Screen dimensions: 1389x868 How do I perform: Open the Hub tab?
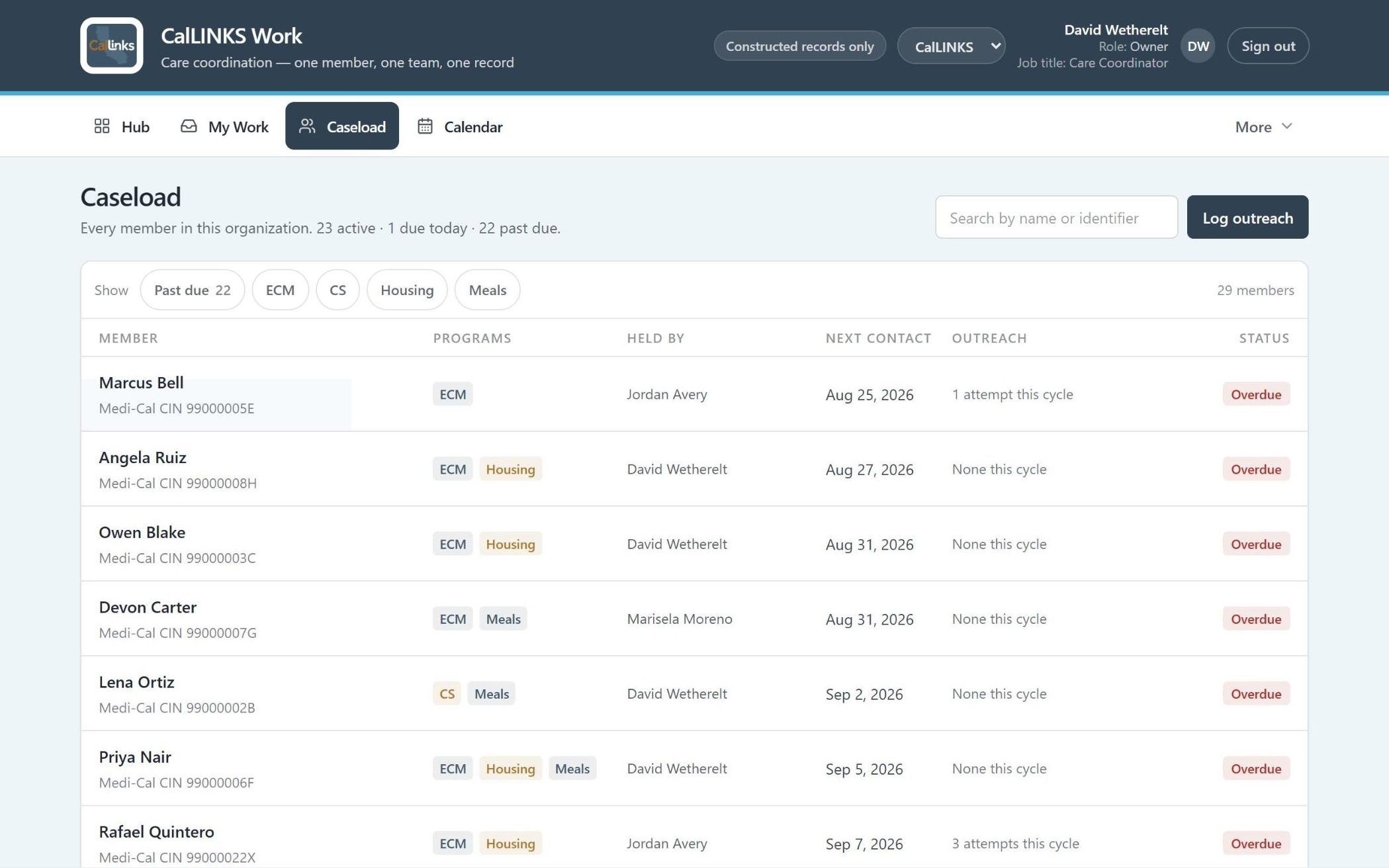coord(122,126)
